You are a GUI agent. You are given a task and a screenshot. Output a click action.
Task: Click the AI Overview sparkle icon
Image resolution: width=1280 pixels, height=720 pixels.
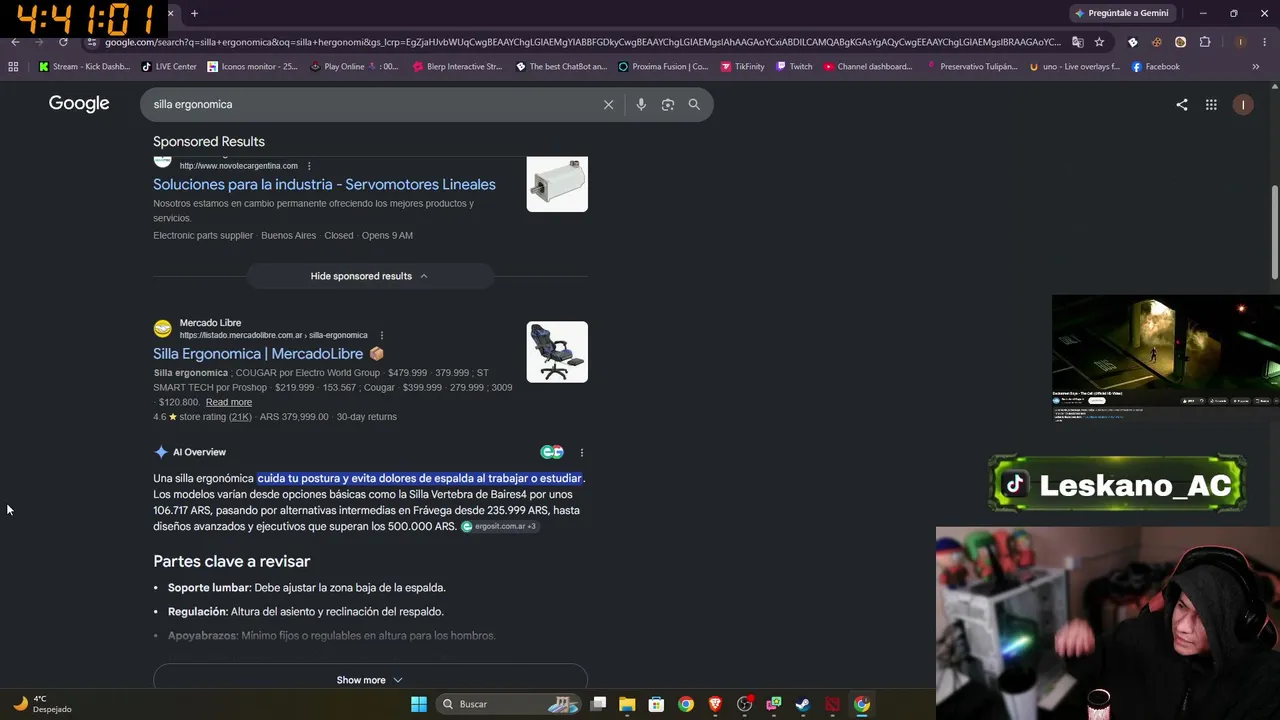point(161,452)
